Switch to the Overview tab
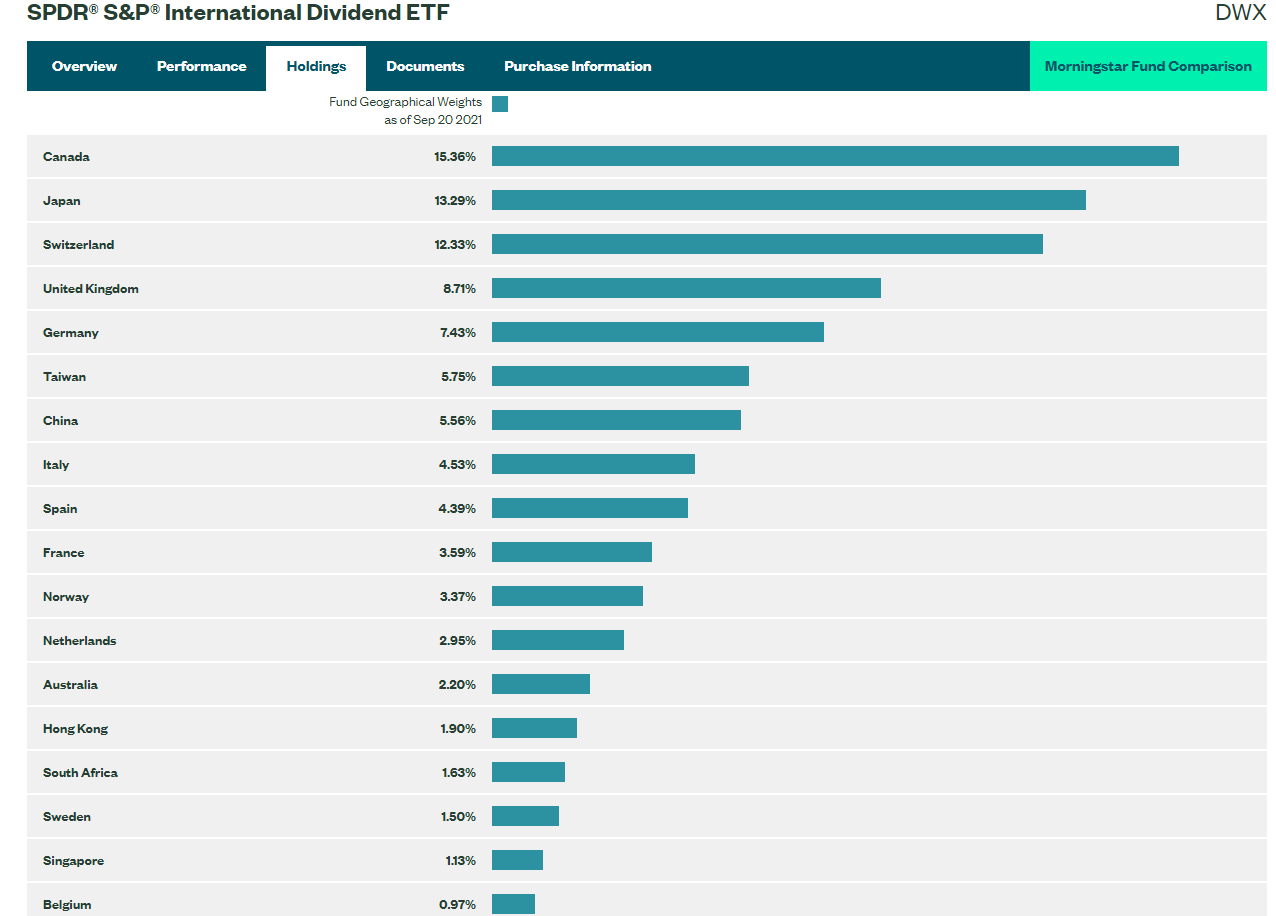Viewport: 1276px width, 916px height. [x=84, y=66]
